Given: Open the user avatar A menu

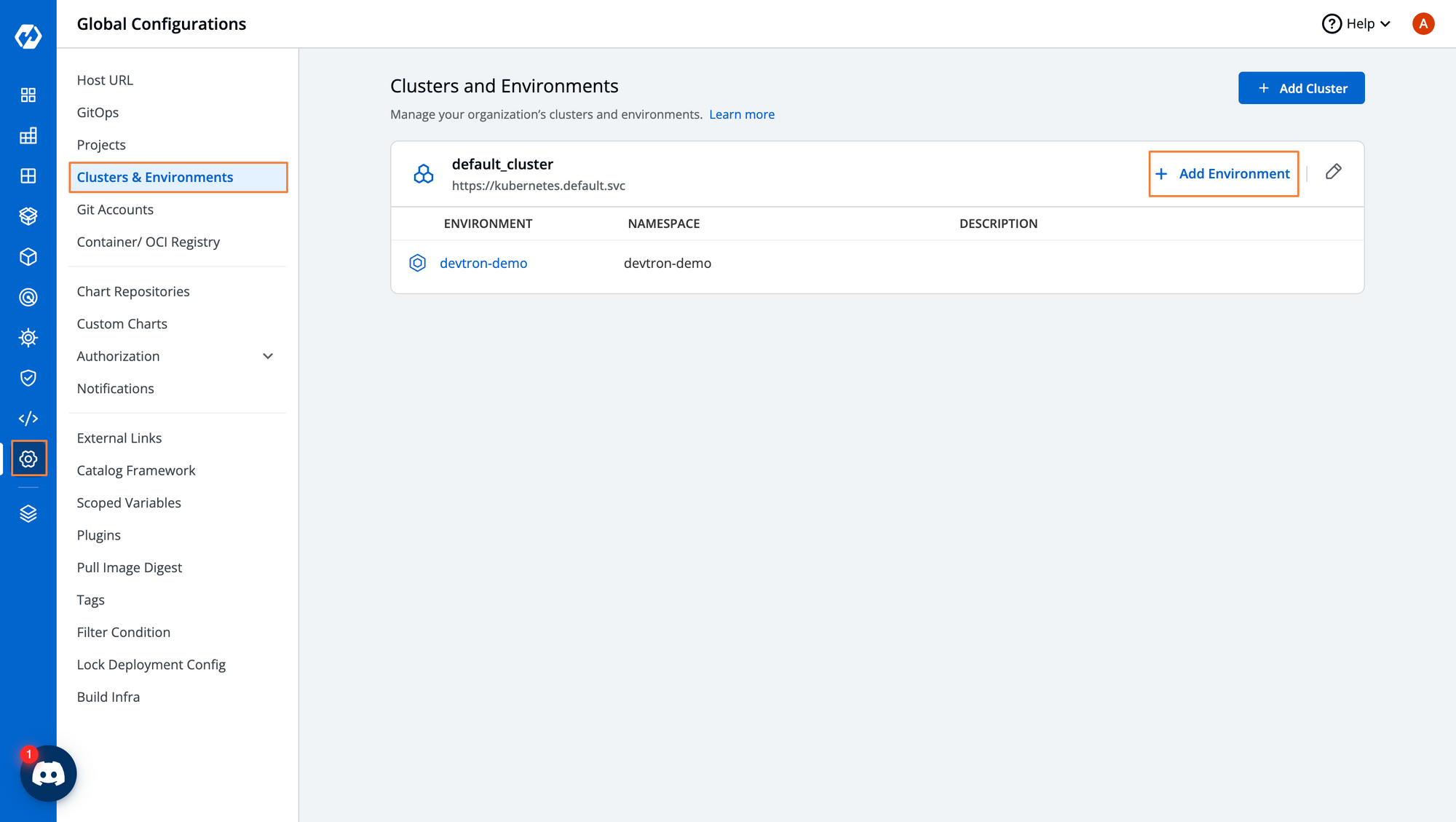Looking at the screenshot, I should [x=1423, y=24].
